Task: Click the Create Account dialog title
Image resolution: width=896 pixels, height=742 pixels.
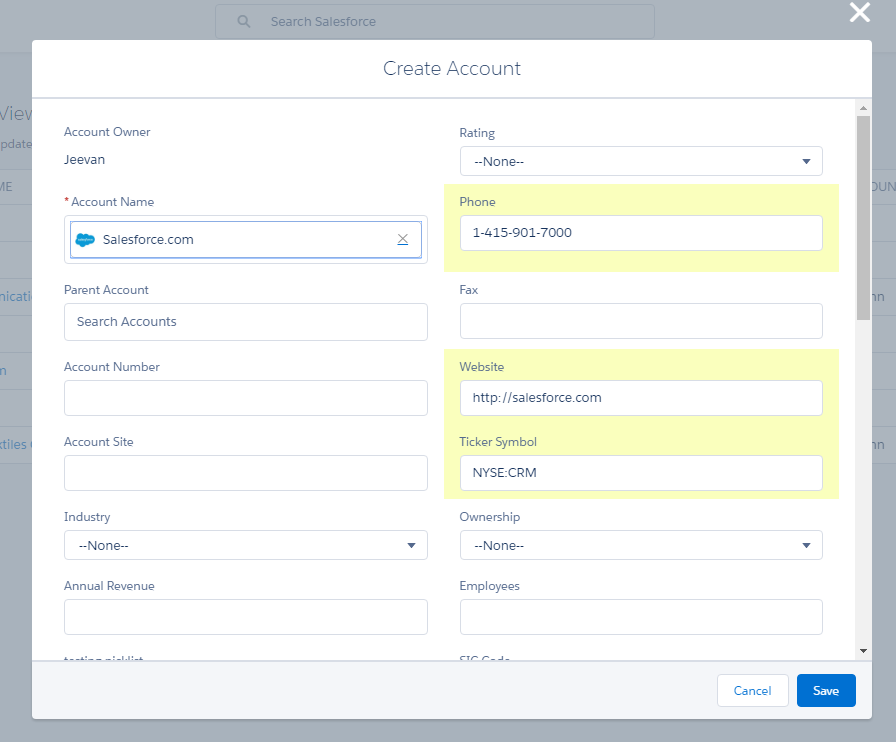Action: point(451,69)
